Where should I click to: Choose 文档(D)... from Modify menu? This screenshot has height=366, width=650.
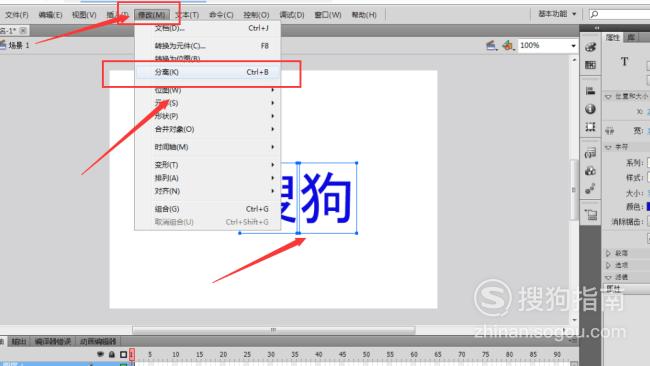coord(208,28)
